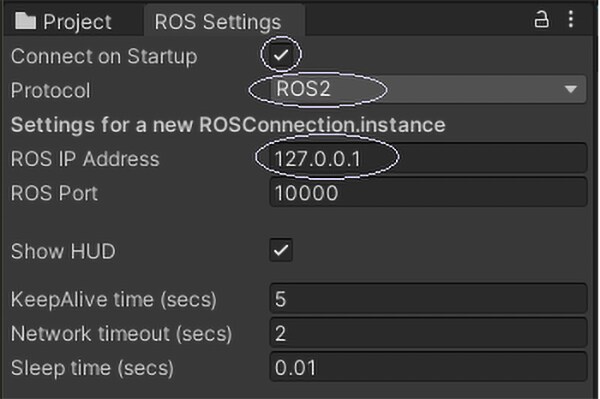Click the Protocol label
The height and width of the screenshot is (399, 600).
pos(51,91)
